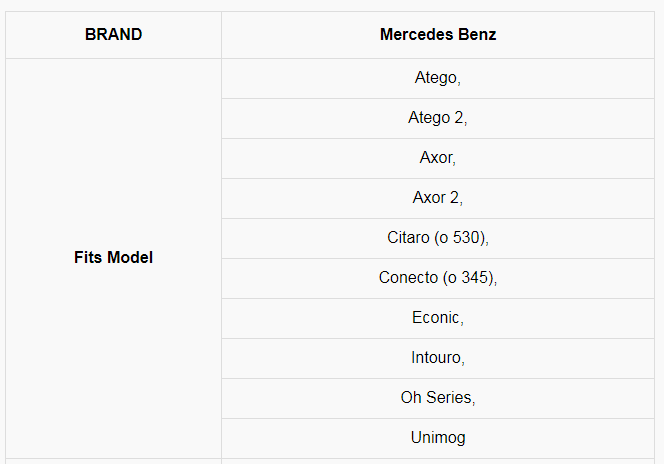Click the word Axor in Axor 2 row
Viewport: 664px width, 464px height.
429,198
